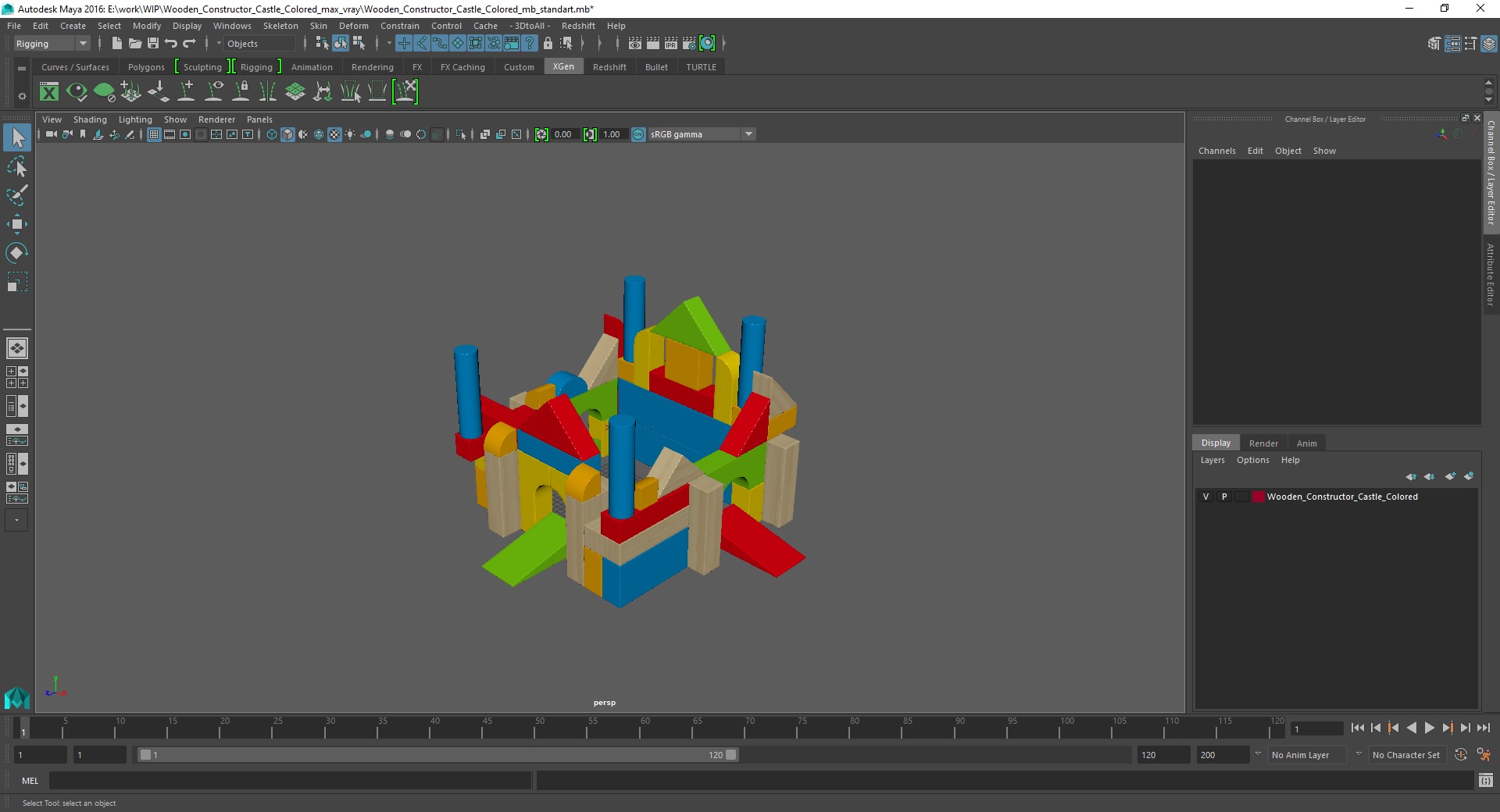The image size is (1500, 812).
Task: Redo the last undone action
Action: 189,44
